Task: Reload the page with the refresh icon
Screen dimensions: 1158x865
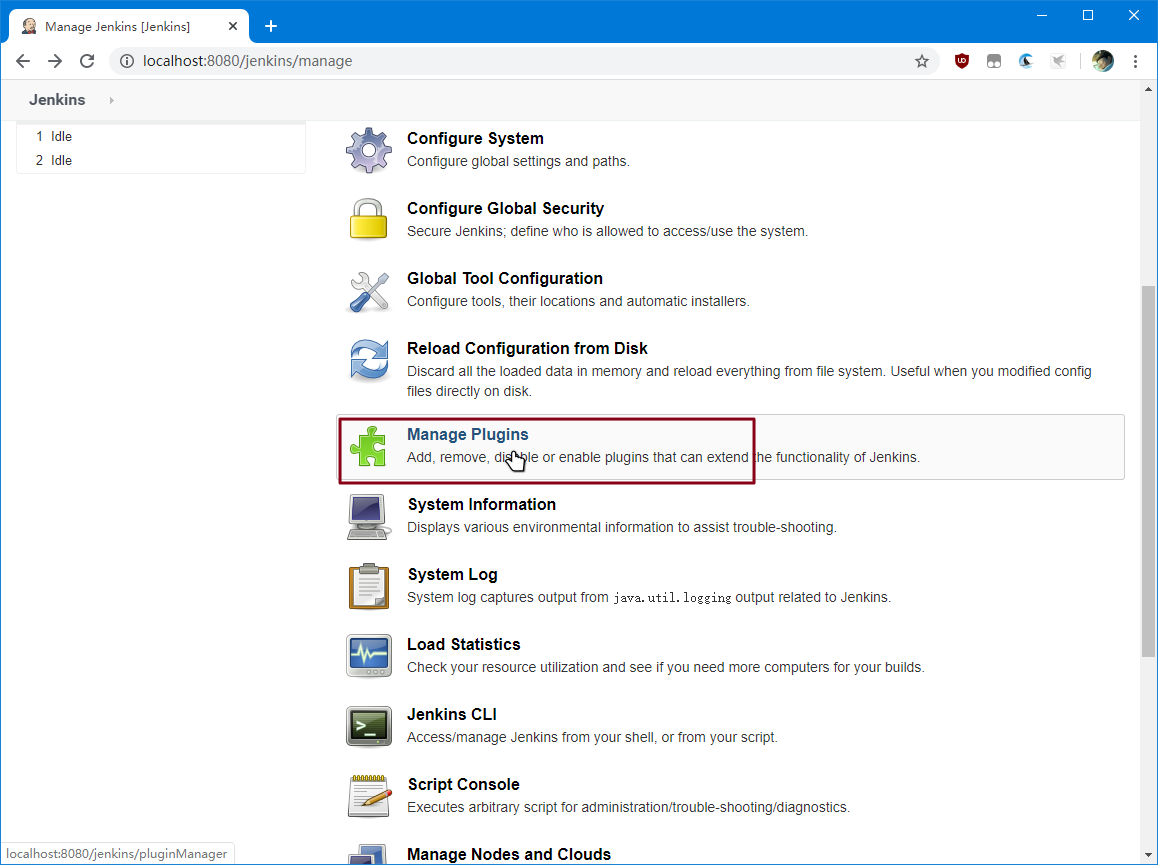Action: pyautogui.click(x=87, y=61)
